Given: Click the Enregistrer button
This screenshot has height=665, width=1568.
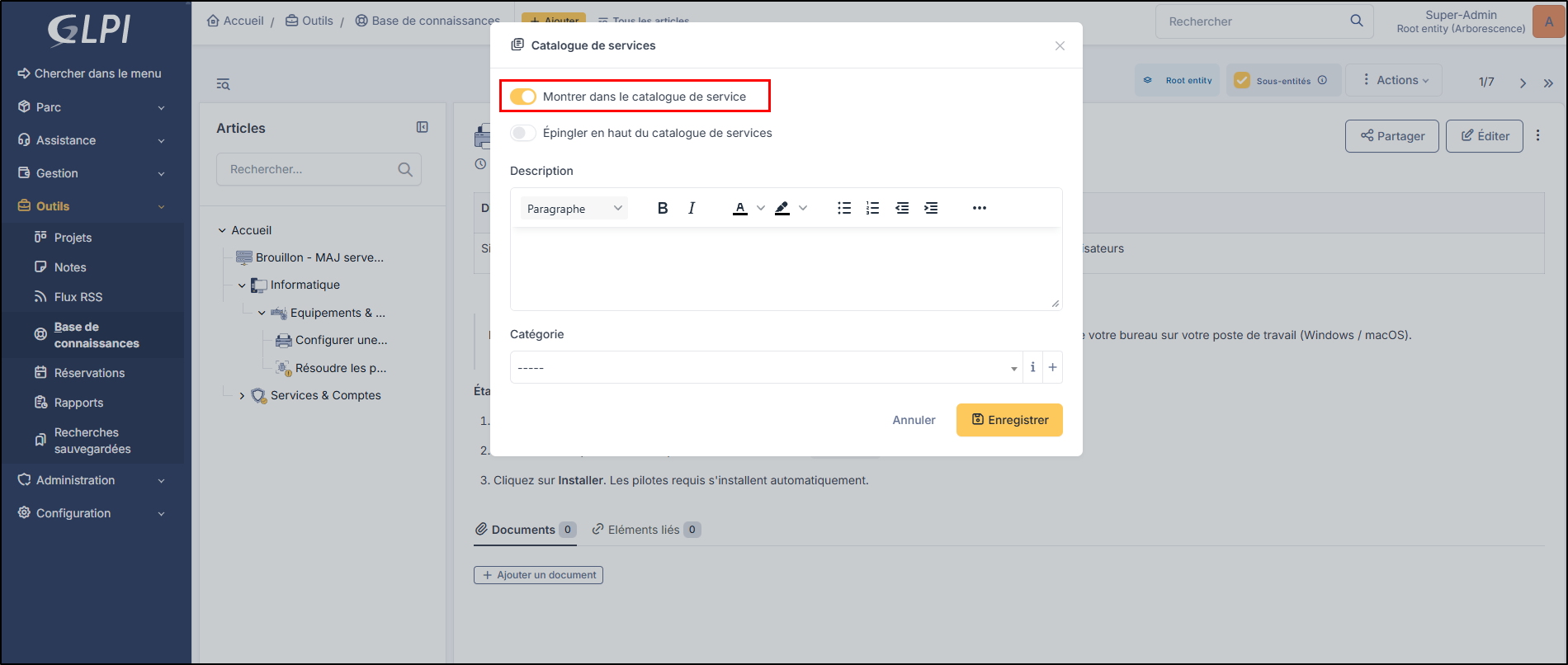Looking at the screenshot, I should (1009, 420).
